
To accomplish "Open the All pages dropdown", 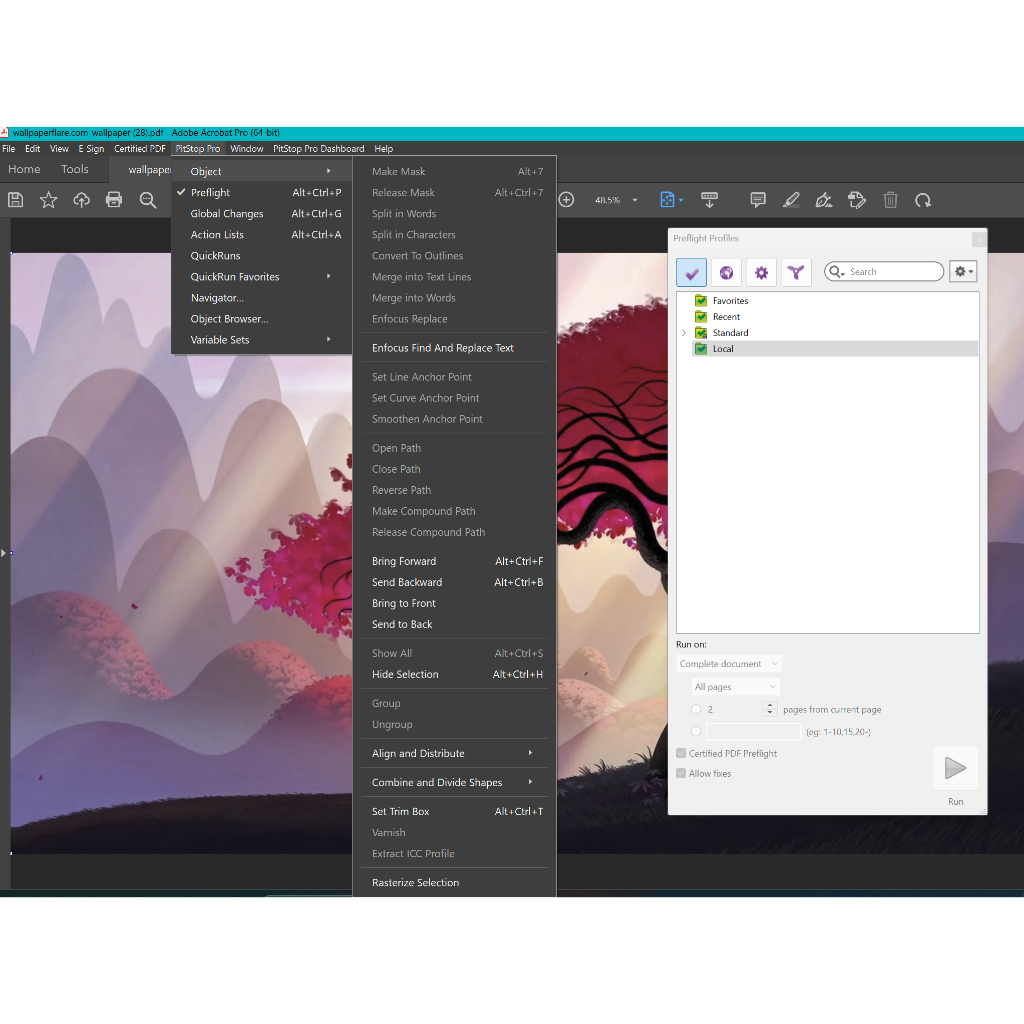I will (x=735, y=687).
